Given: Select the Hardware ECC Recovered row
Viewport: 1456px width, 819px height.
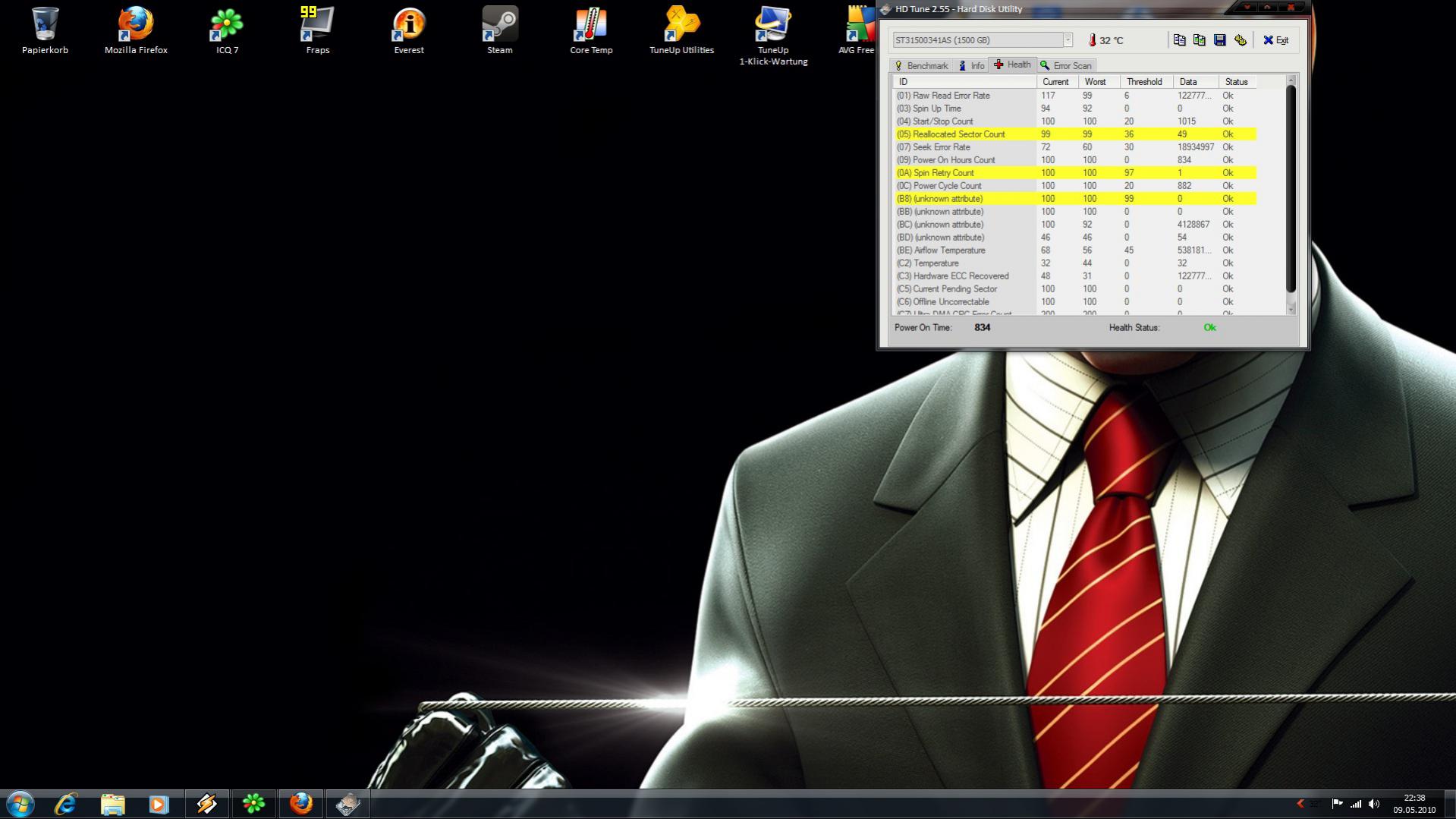Looking at the screenshot, I should pyautogui.click(x=1074, y=276).
